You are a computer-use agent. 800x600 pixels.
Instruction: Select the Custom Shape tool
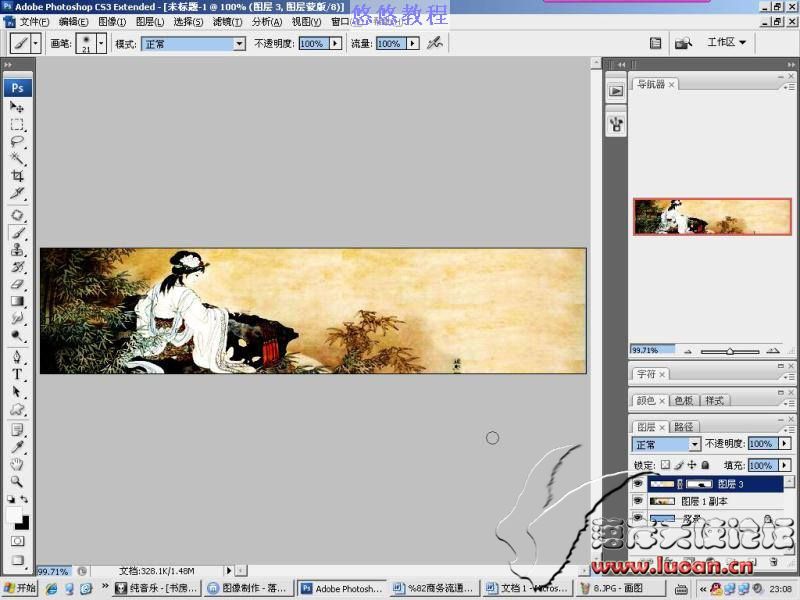[x=17, y=409]
